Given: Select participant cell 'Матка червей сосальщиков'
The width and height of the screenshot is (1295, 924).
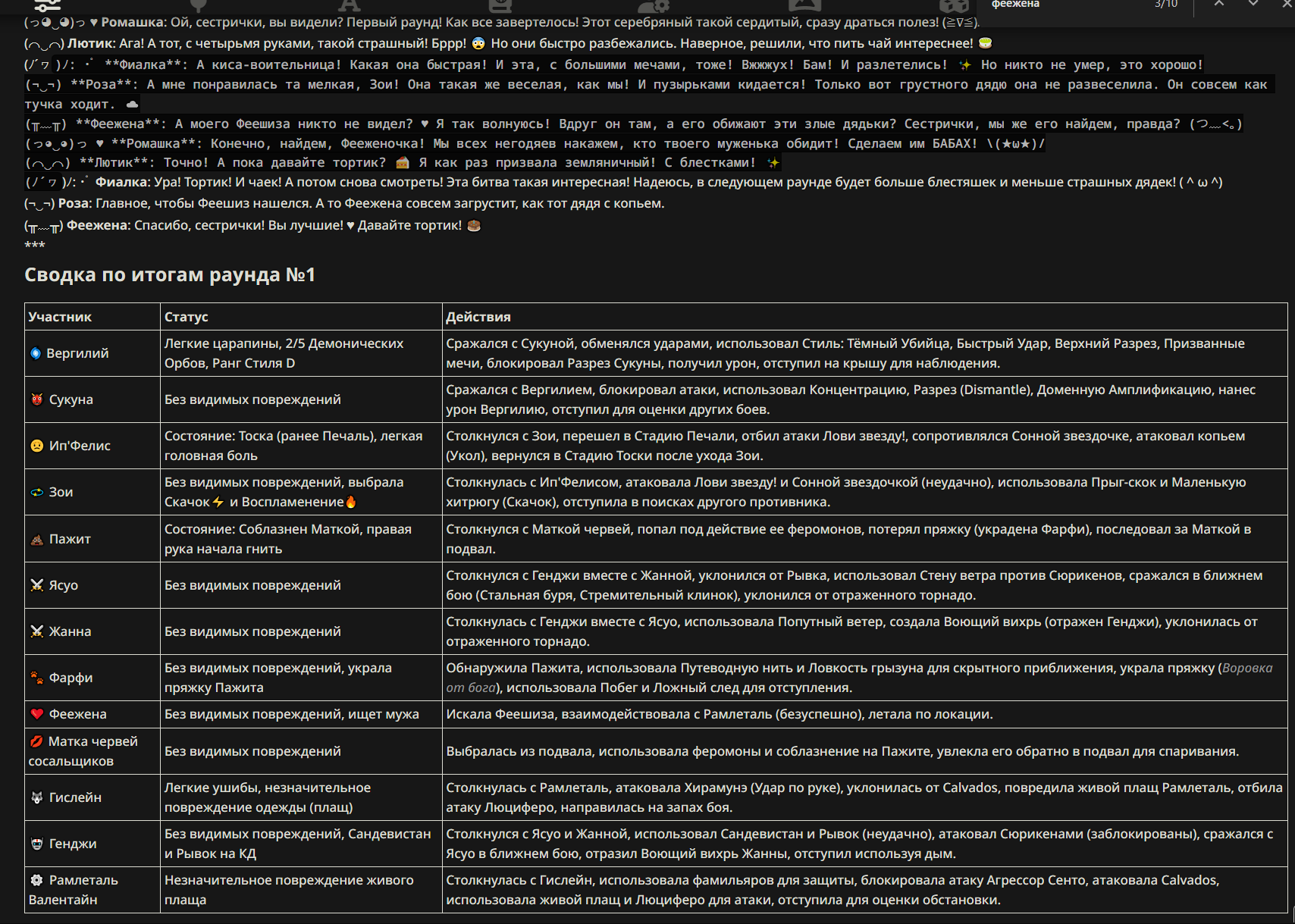Looking at the screenshot, I should [92, 751].
